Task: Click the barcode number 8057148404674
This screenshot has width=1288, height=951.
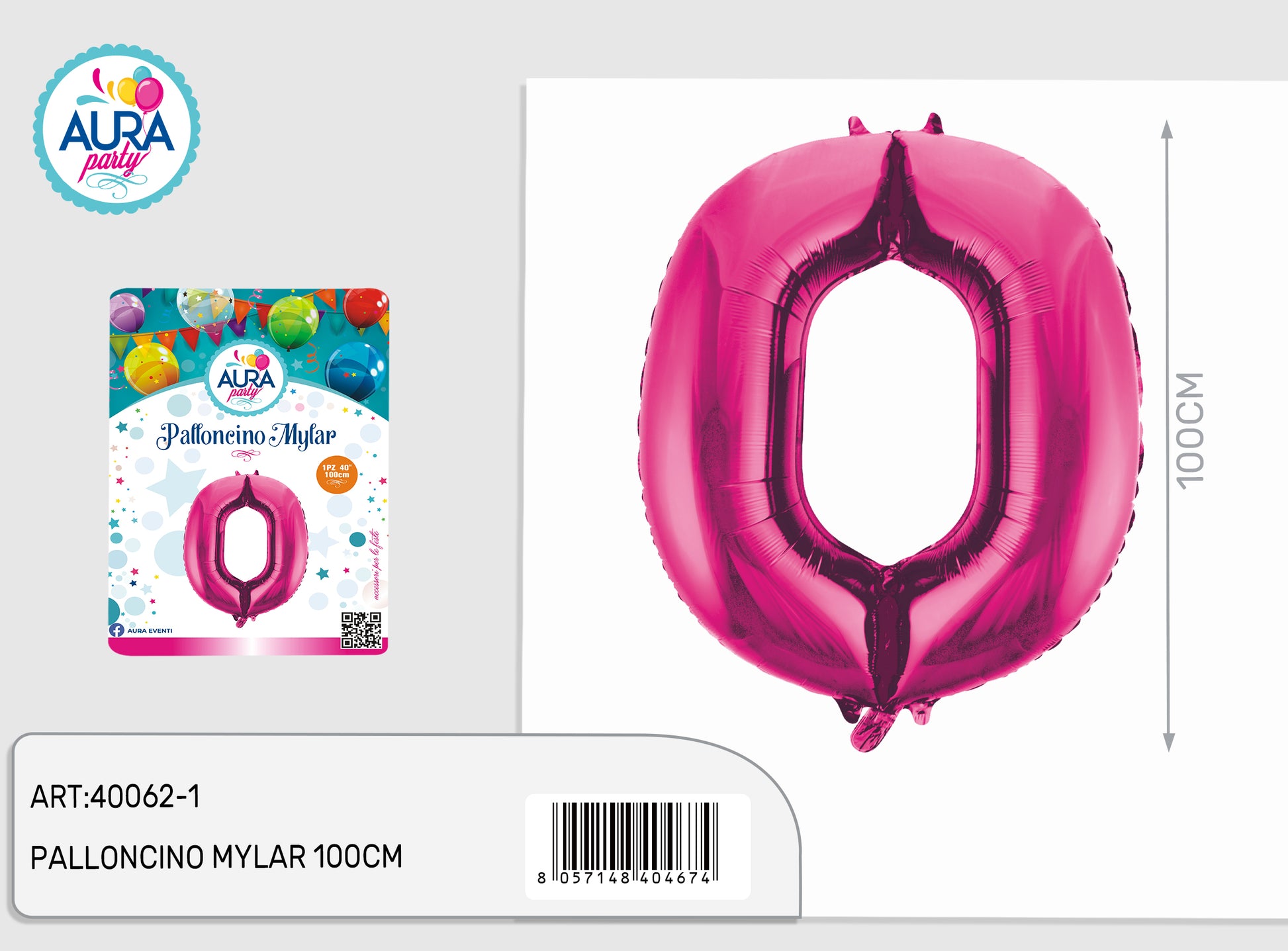Action: pyautogui.click(x=624, y=878)
